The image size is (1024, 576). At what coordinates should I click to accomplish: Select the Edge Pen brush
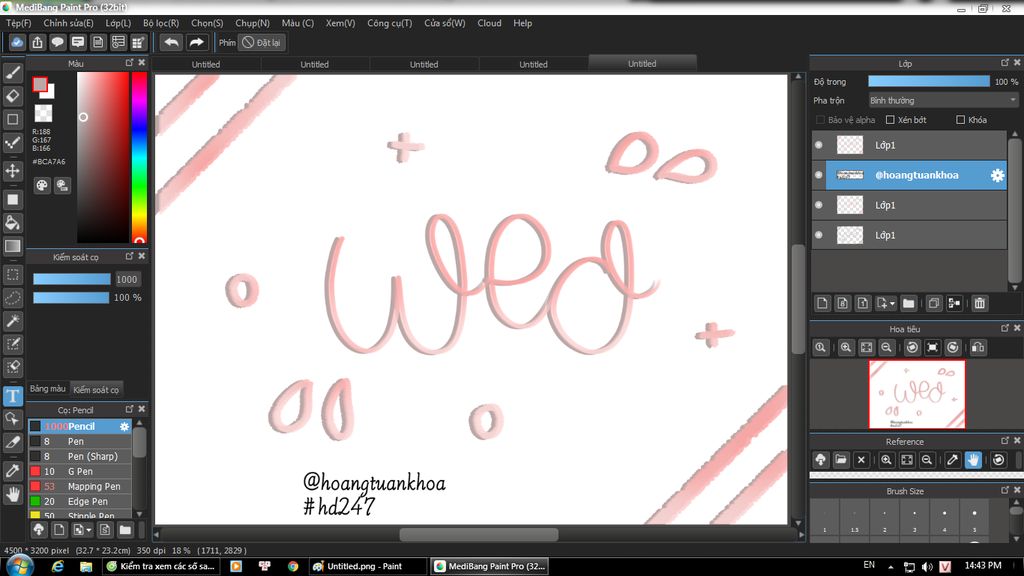tap(80, 501)
